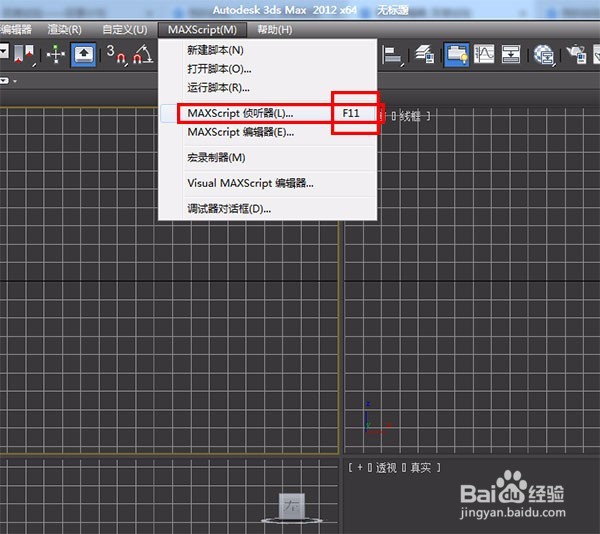Screen dimensions: 600x534
Task: Click the 透视 viewport label
Action: 386,467
